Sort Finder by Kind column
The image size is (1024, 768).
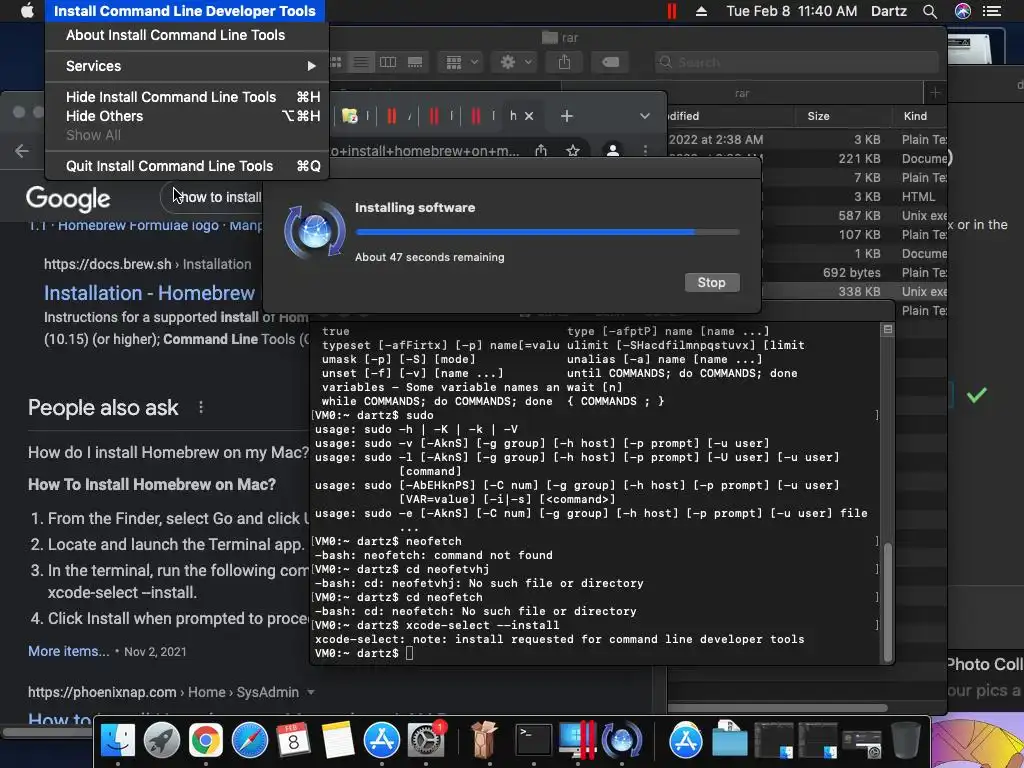pos(920,116)
